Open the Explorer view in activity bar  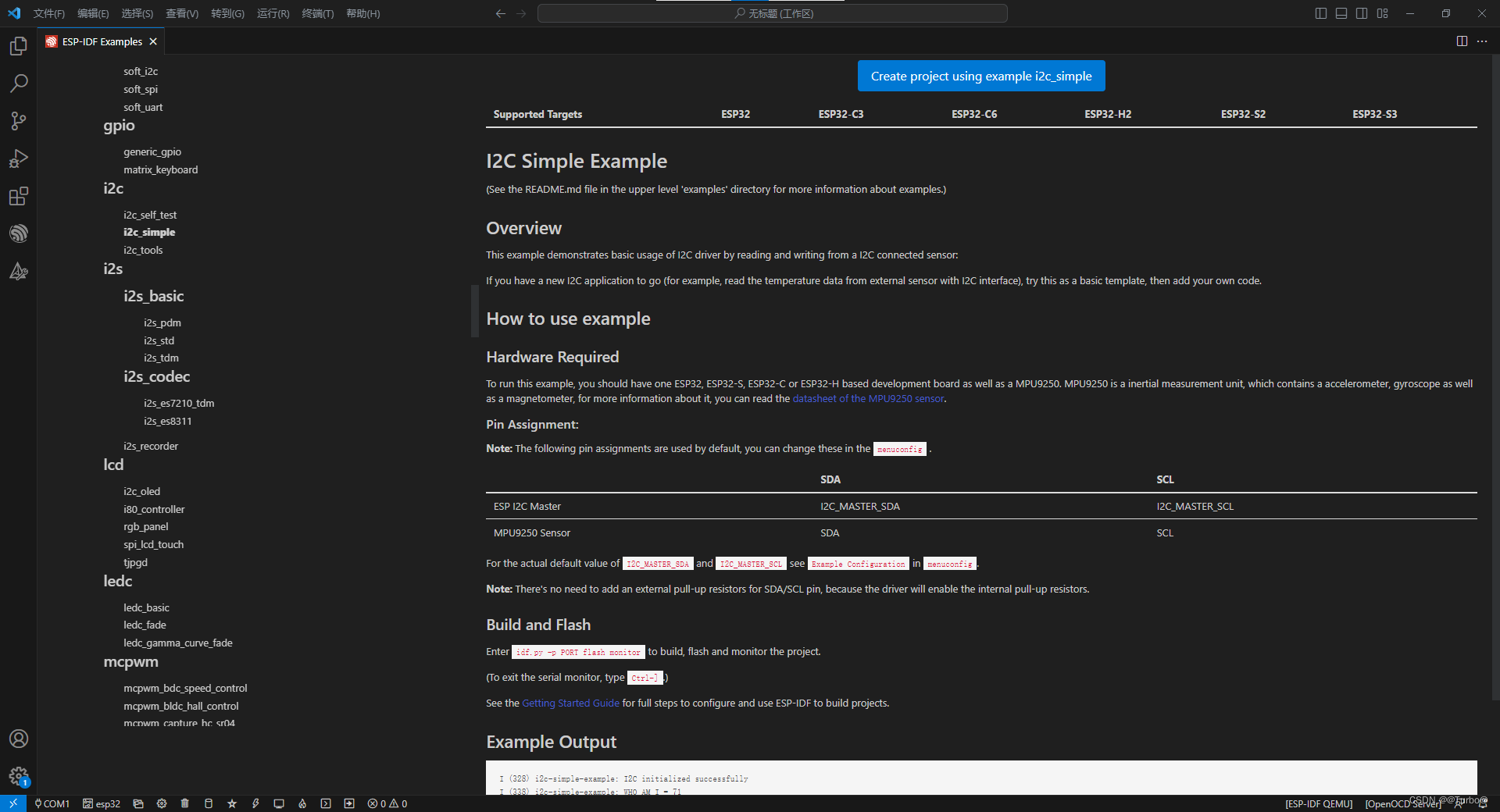[19, 46]
